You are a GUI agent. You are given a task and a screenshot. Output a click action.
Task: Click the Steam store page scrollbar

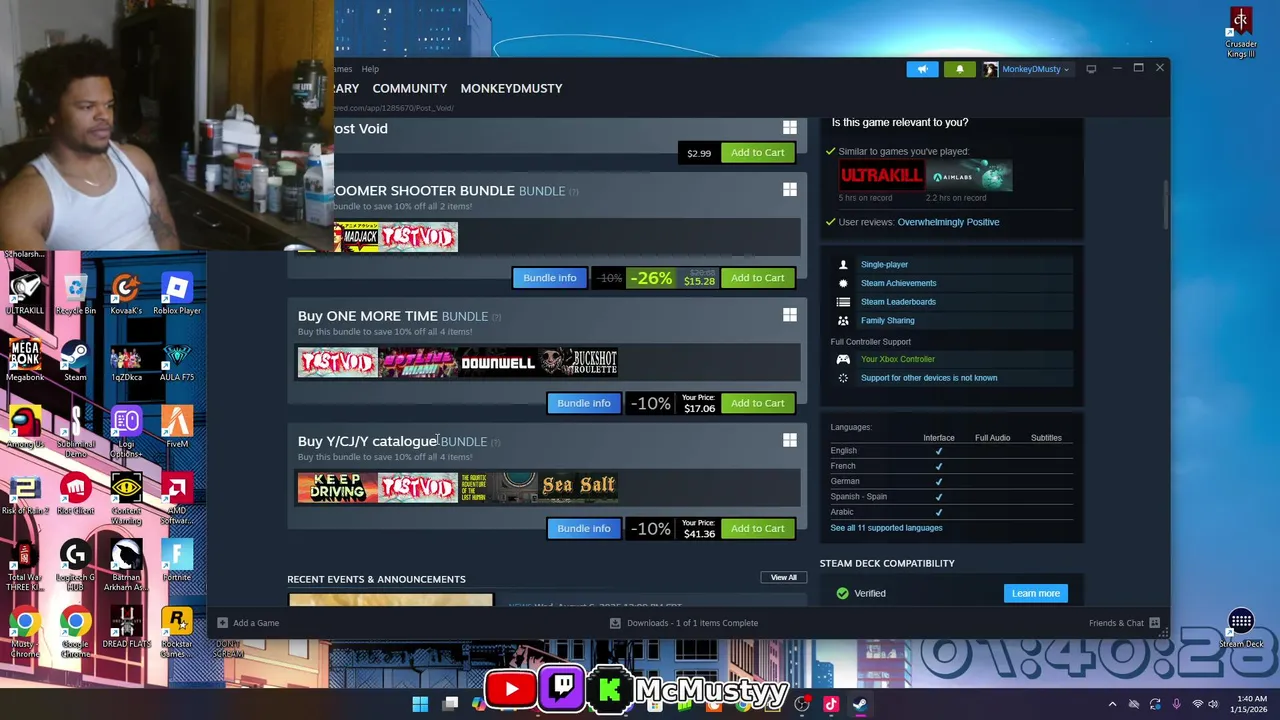(x=1164, y=205)
